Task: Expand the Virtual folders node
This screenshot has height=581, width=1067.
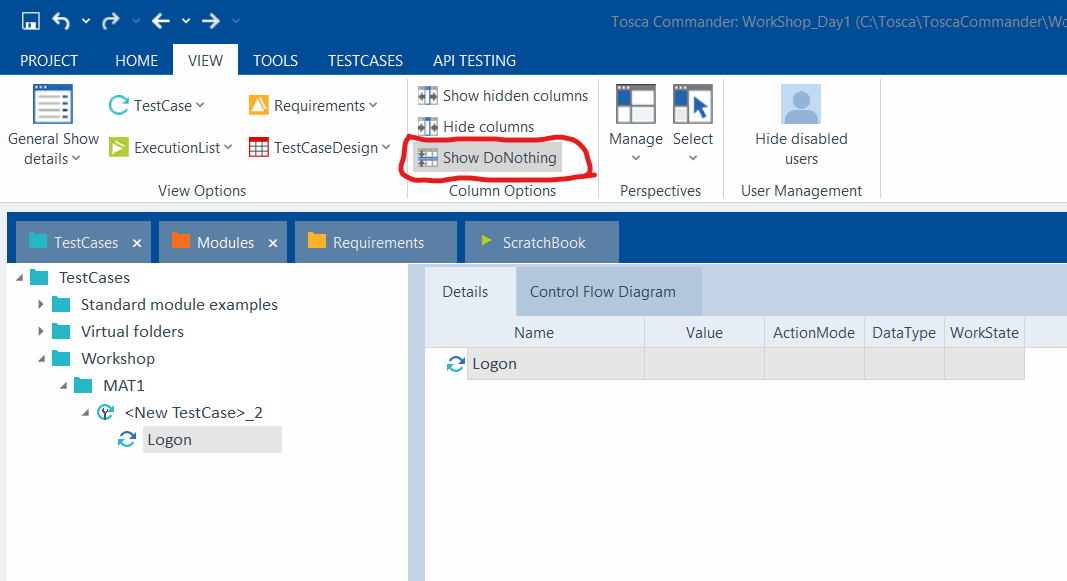Action: pyautogui.click(x=41, y=331)
